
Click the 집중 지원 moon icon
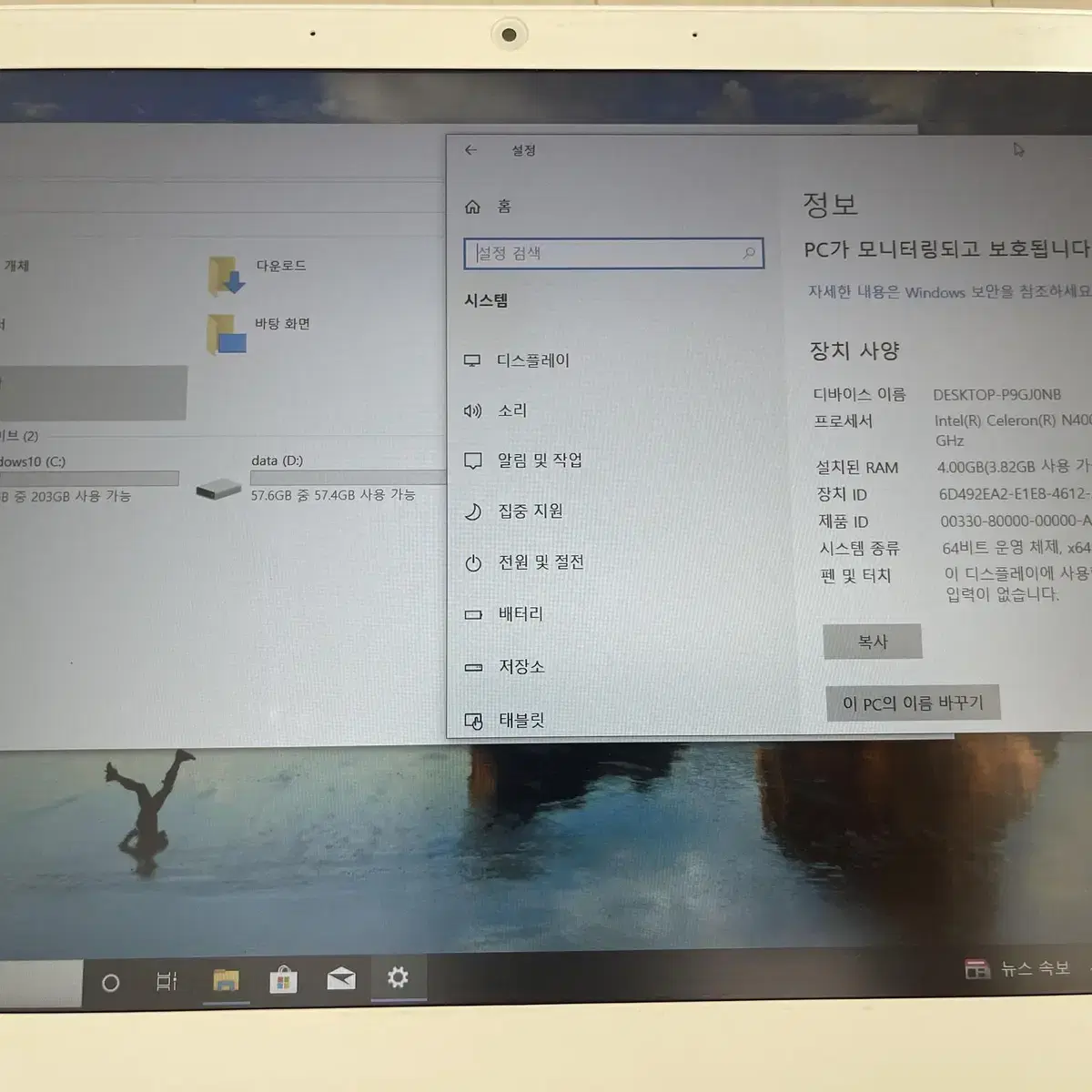click(472, 512)
